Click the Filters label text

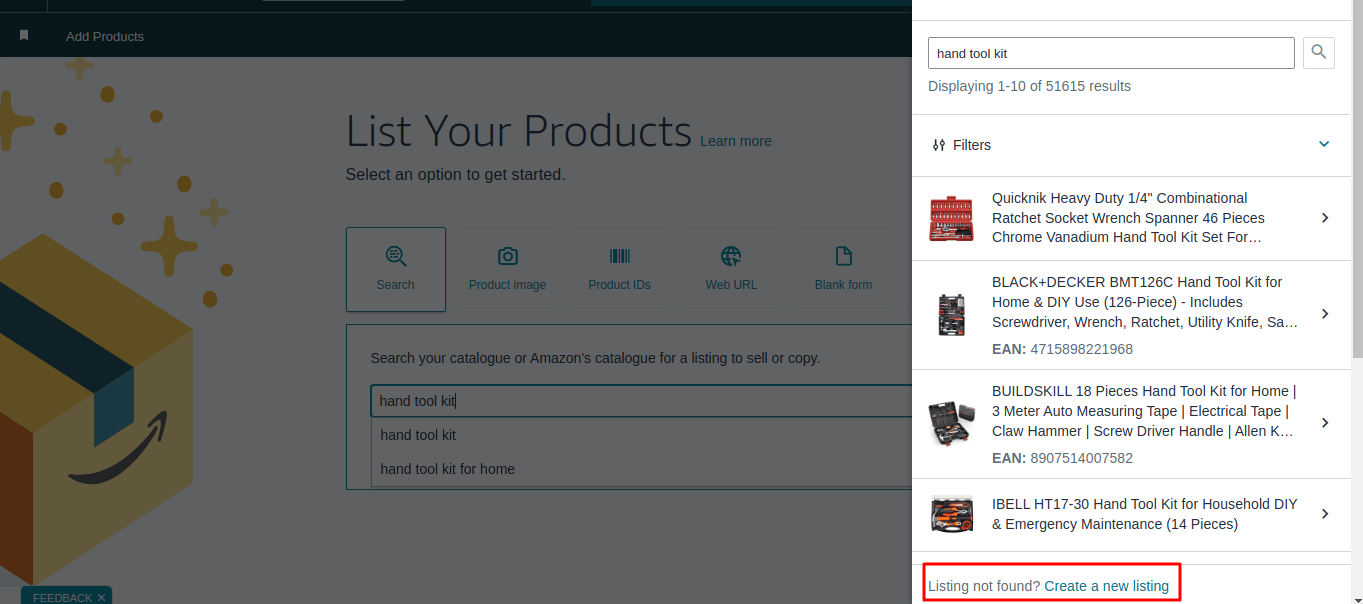tap(972, 145)
